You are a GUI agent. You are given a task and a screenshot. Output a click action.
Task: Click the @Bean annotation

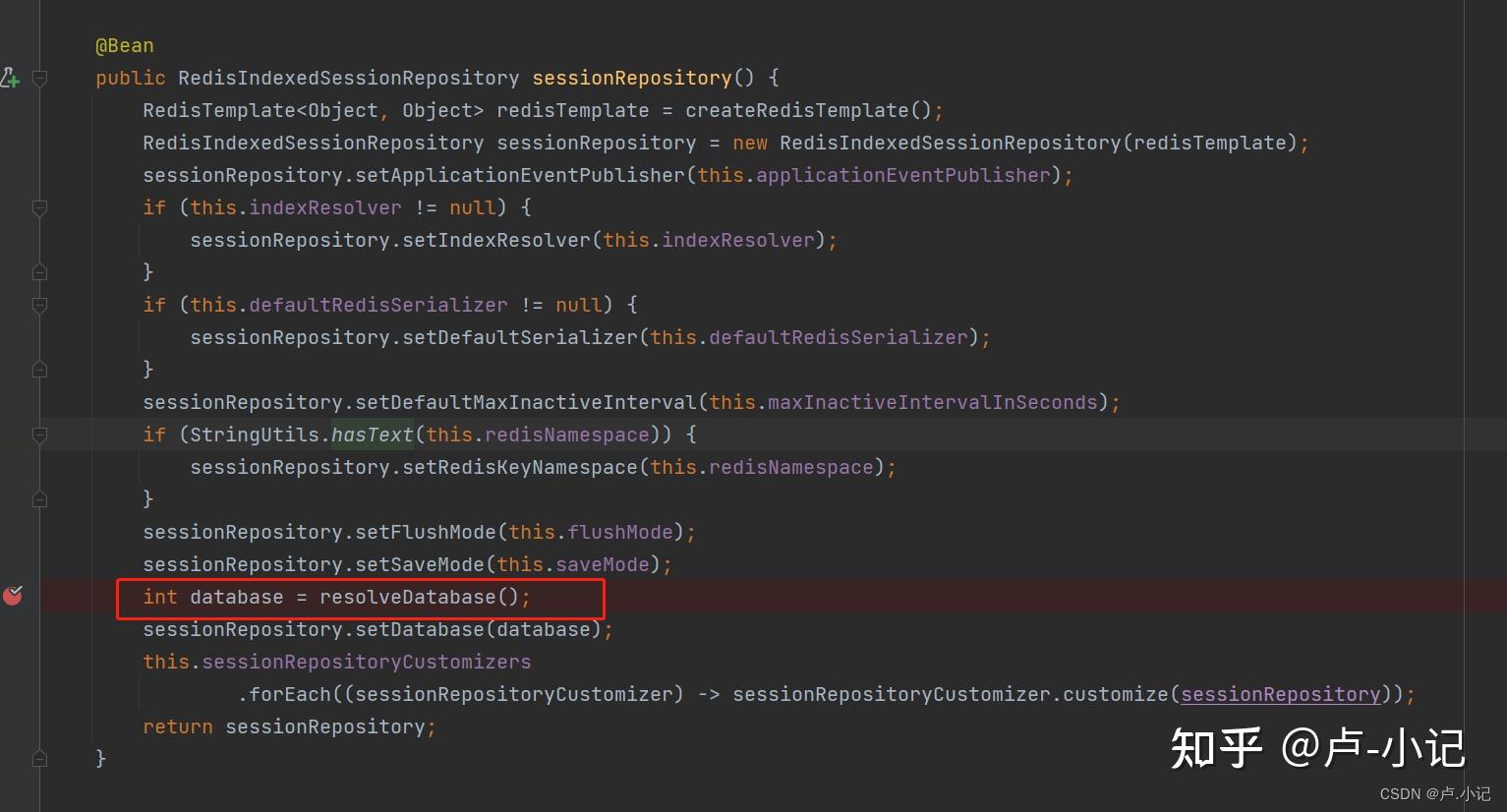pos(125,45)
